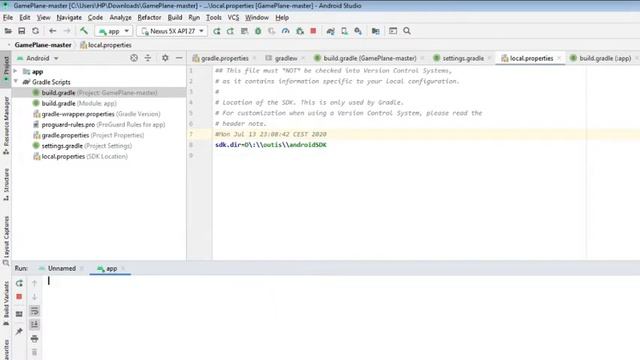Stop app with Run panel red square
This screenshot has height=360, width=640.
coord(19,297)
